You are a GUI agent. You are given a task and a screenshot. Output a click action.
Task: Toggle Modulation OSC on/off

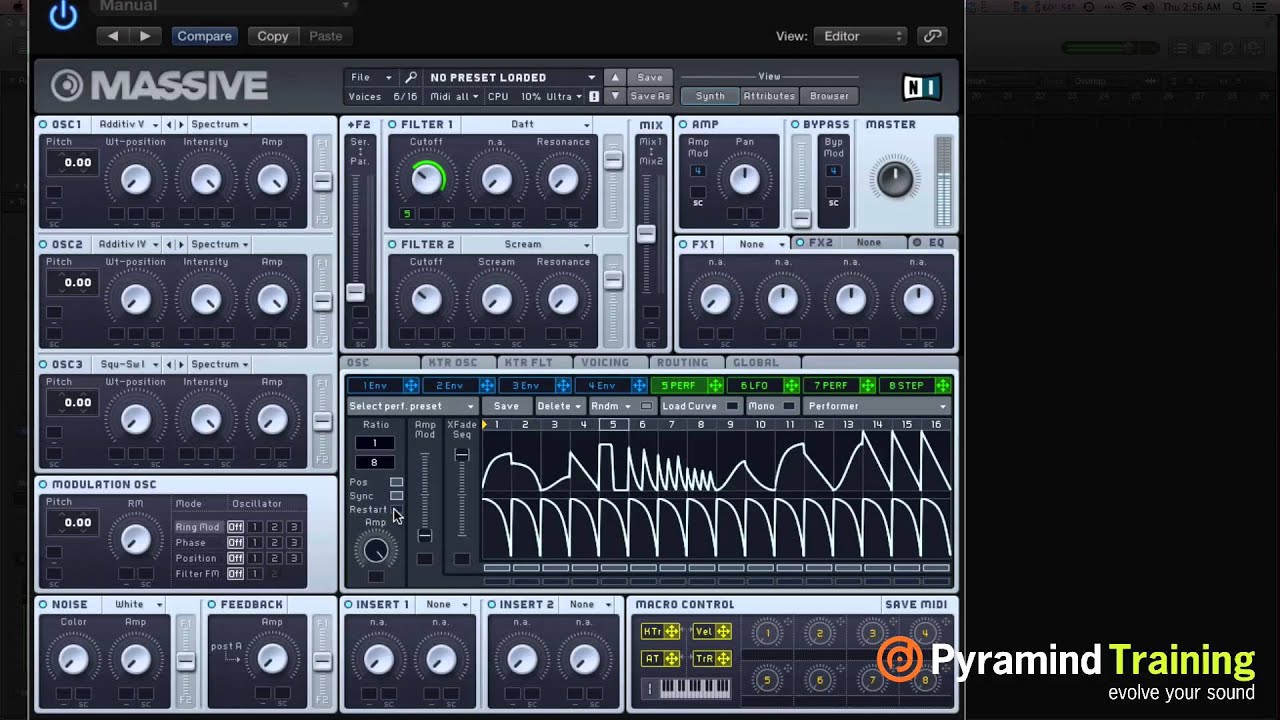[43, 485]
